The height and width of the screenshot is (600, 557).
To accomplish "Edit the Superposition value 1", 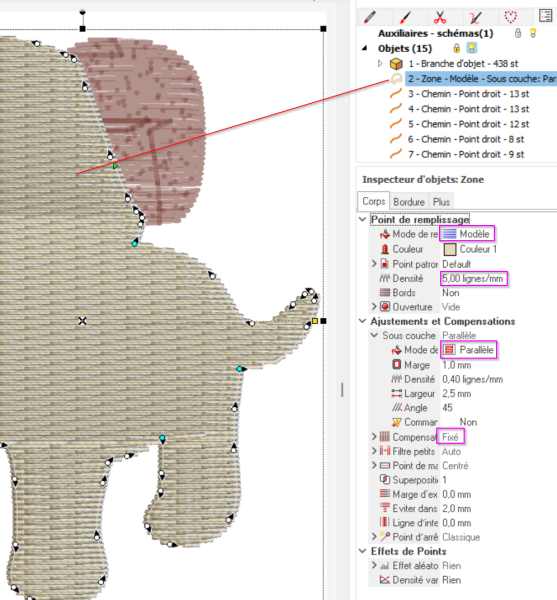I will coord(445,480).
